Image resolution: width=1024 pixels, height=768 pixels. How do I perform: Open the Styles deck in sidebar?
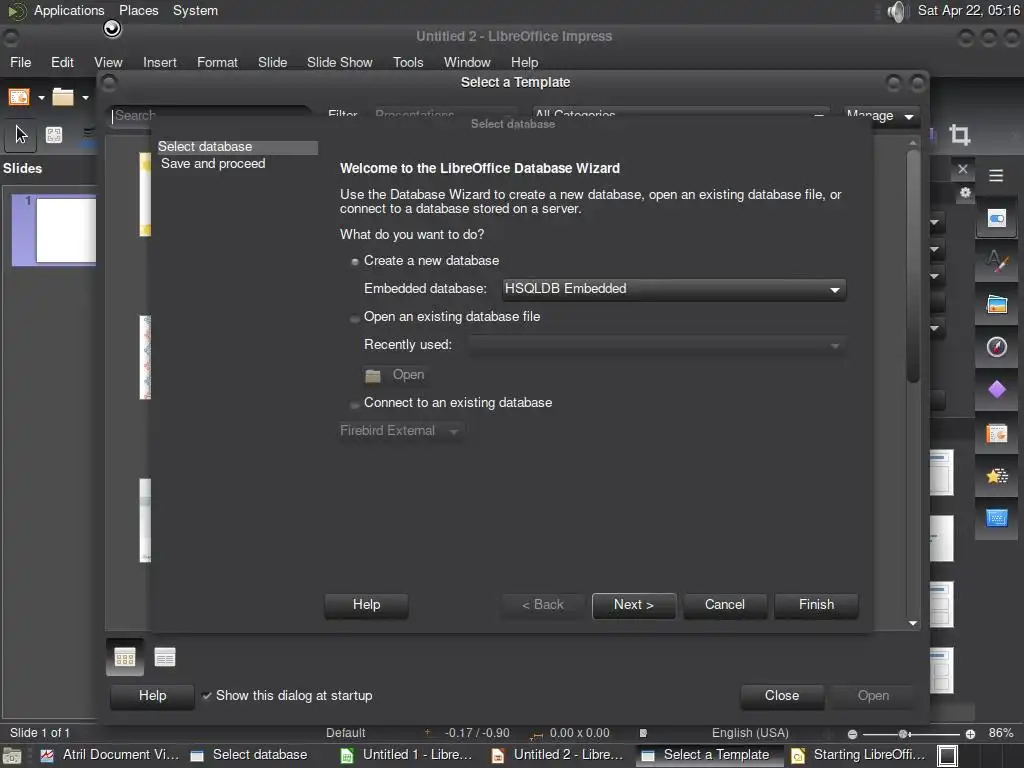997,261
